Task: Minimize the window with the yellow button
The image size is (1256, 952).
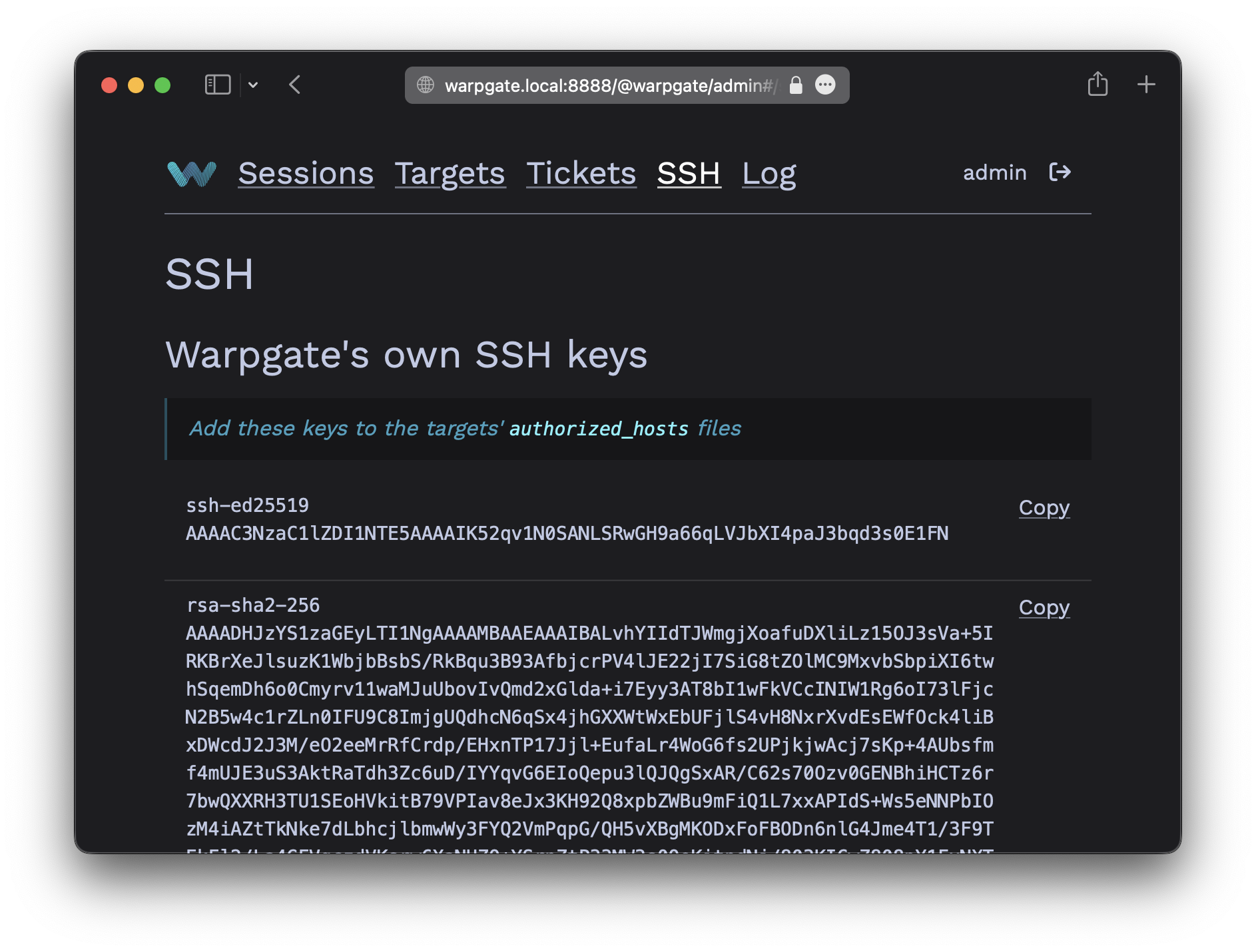Action: (136, 85)
